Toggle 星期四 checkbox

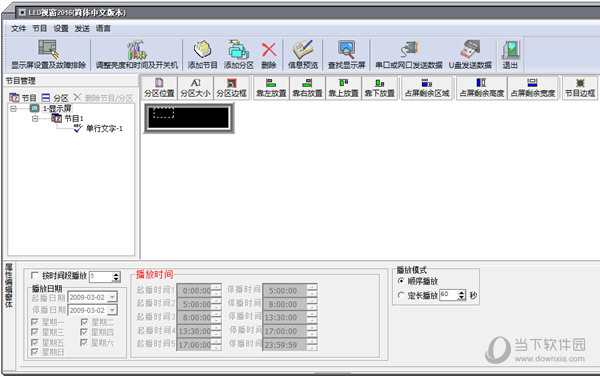[84, 332]
